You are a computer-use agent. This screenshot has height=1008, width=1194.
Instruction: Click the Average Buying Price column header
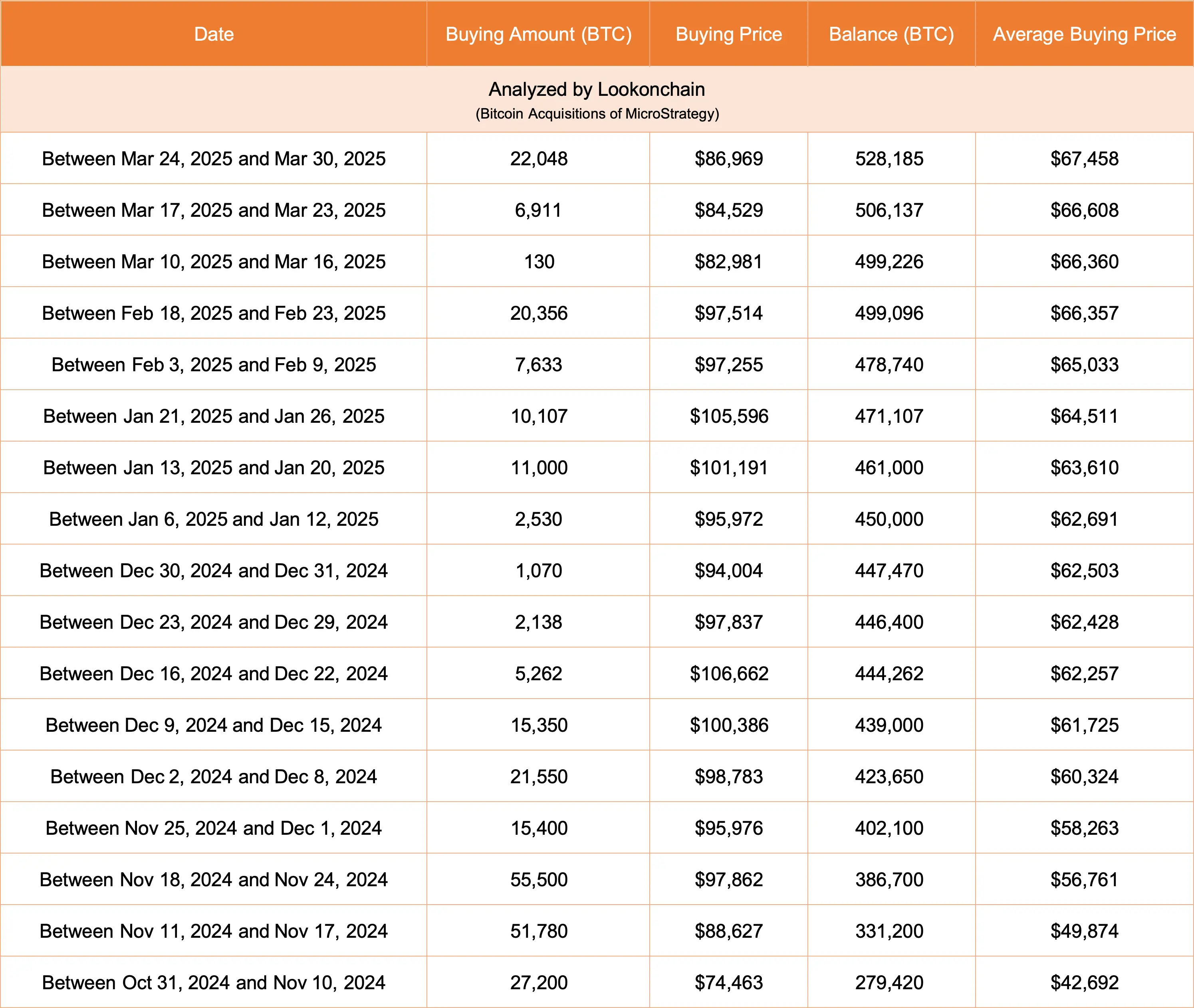pos(1083,34)
